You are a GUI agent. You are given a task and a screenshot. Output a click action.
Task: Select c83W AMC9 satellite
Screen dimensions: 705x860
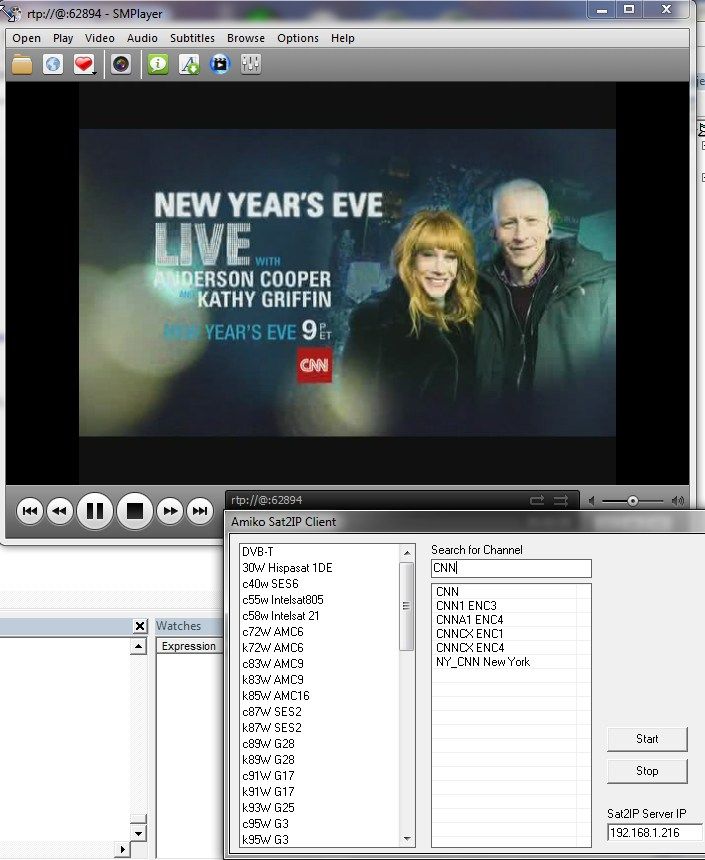click(x=321, y=664)
